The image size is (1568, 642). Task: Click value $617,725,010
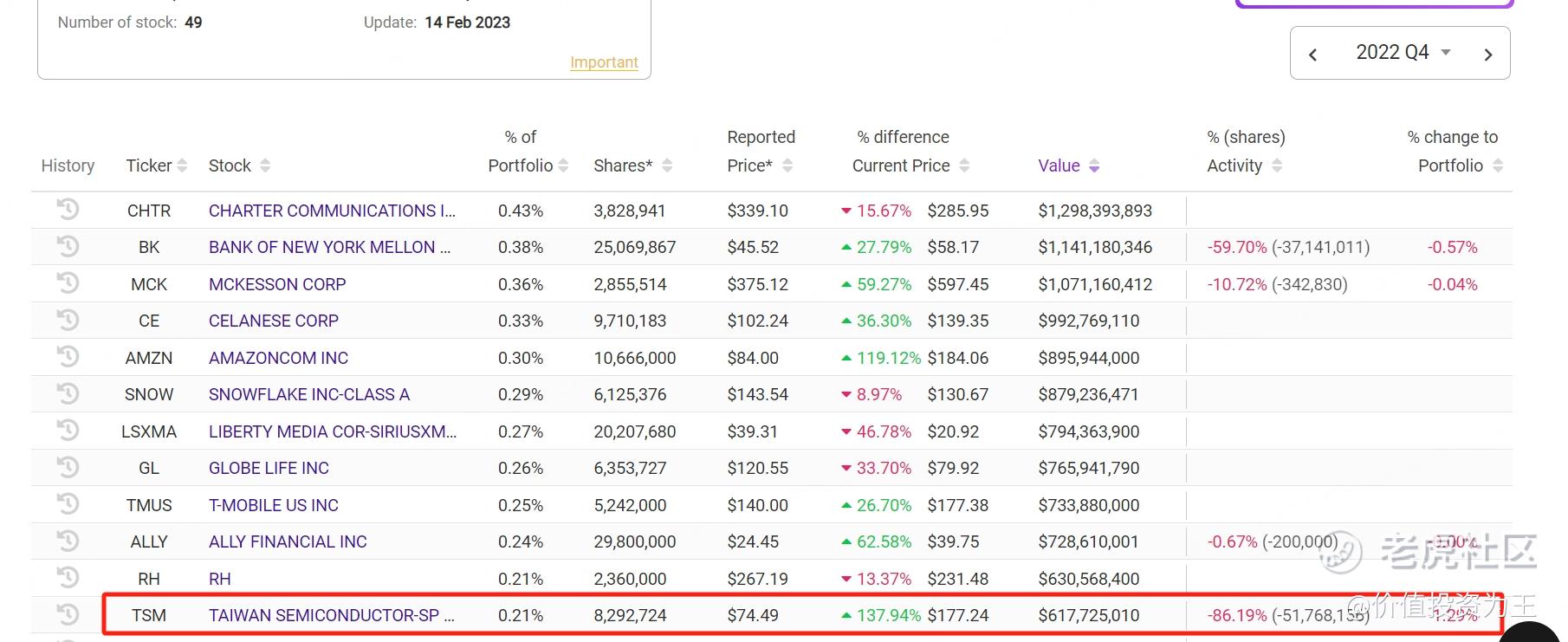click(1089, 615)
